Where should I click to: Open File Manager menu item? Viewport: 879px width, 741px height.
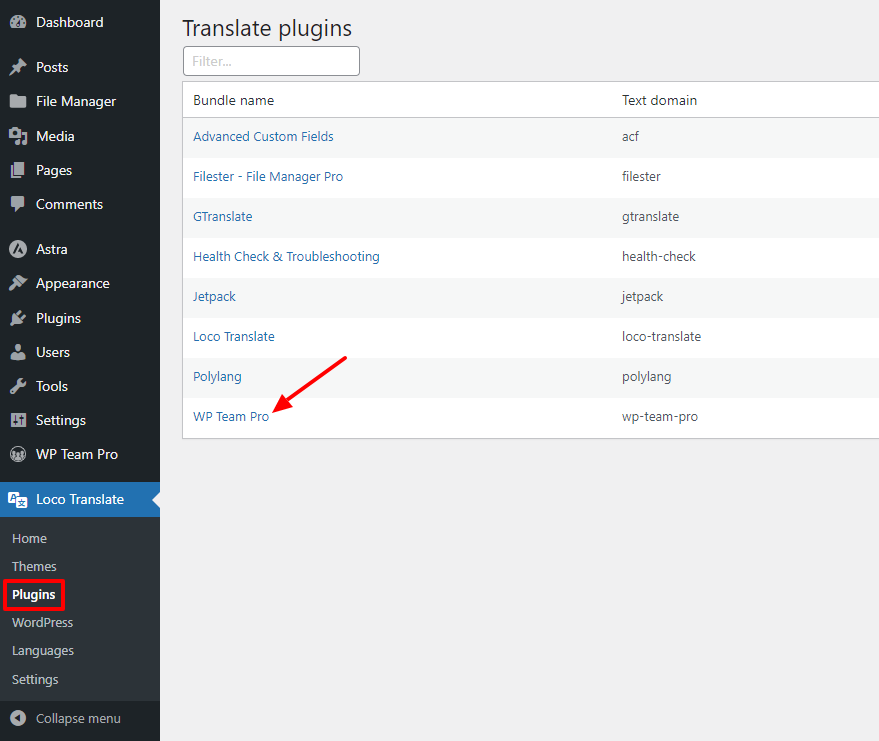76,101
